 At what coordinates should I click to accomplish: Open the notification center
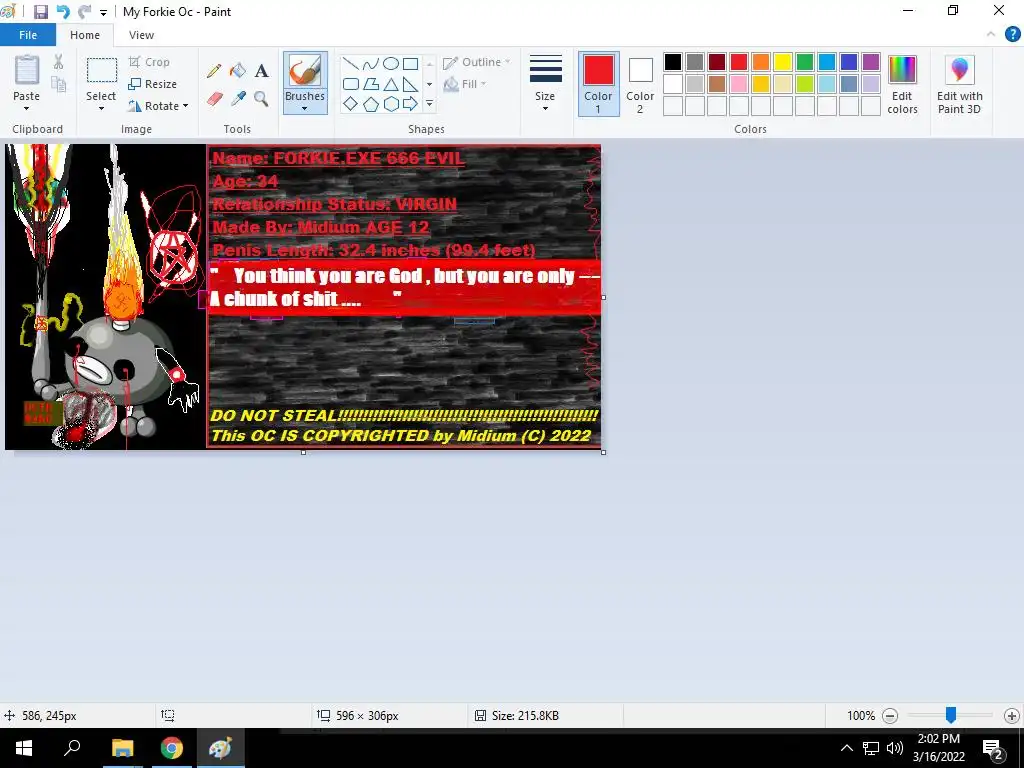993,748
